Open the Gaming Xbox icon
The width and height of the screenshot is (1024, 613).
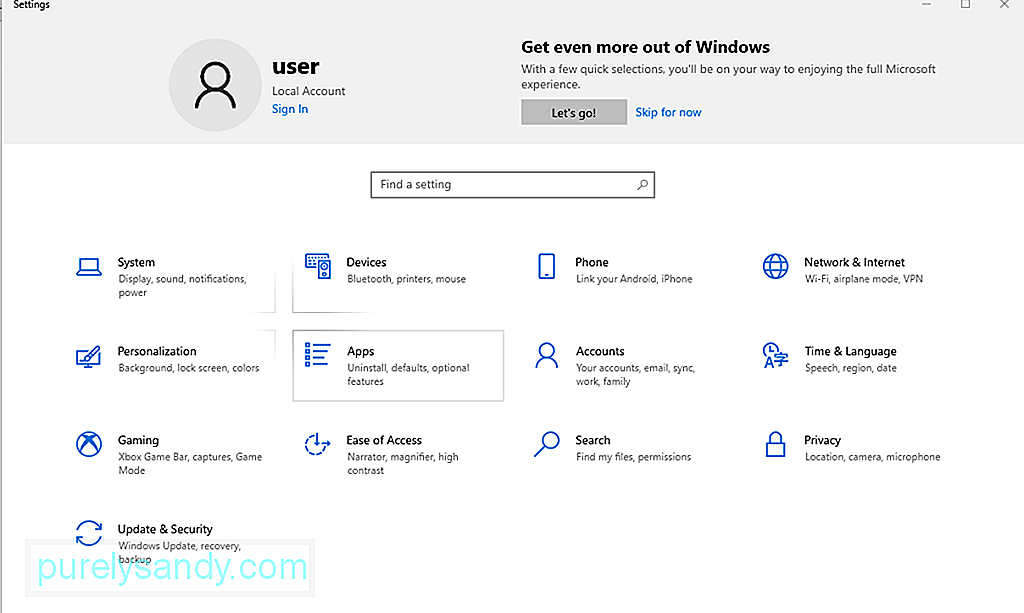[x=89, y=445]
